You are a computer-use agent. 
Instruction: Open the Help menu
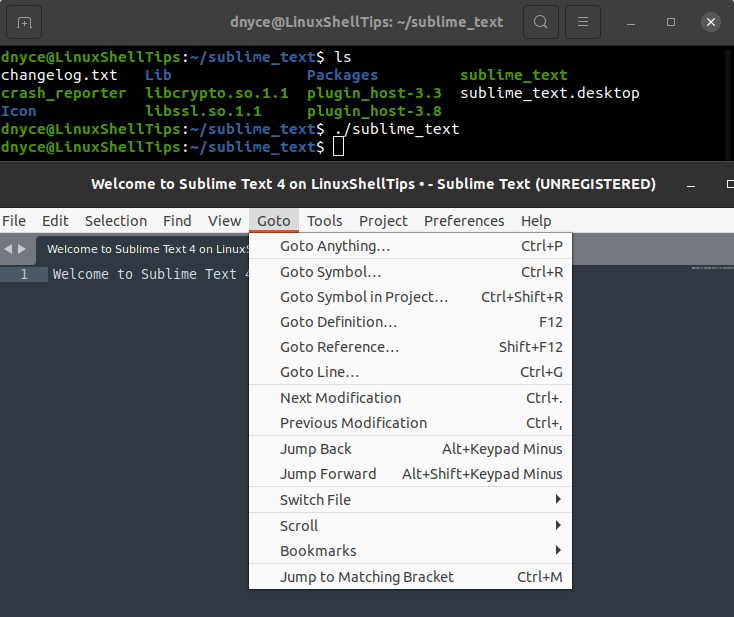[x=536, y=220]
